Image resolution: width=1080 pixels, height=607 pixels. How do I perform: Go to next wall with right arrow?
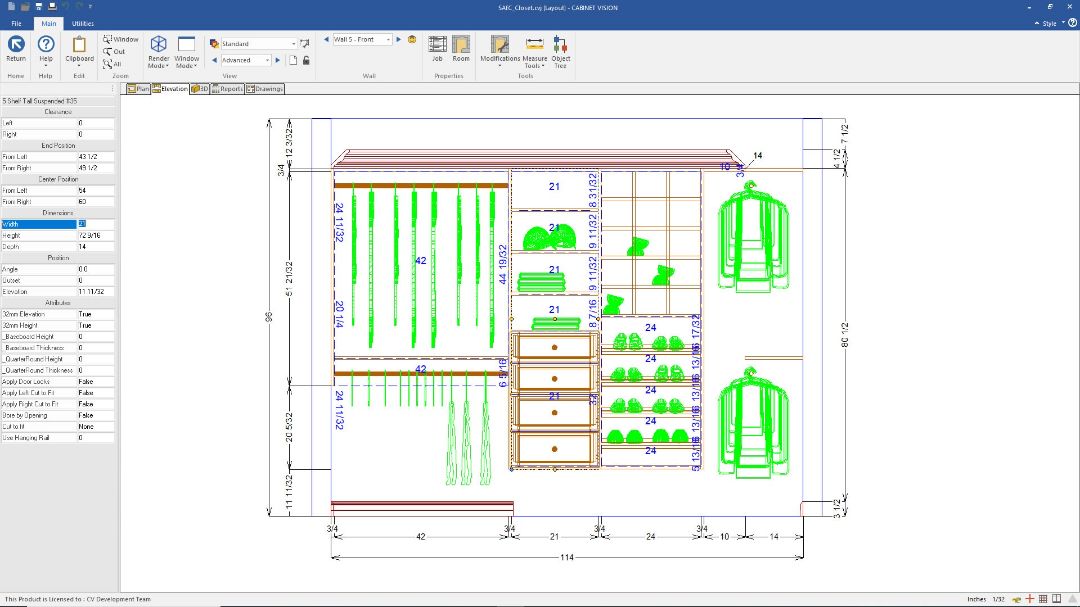coord(398,40)
